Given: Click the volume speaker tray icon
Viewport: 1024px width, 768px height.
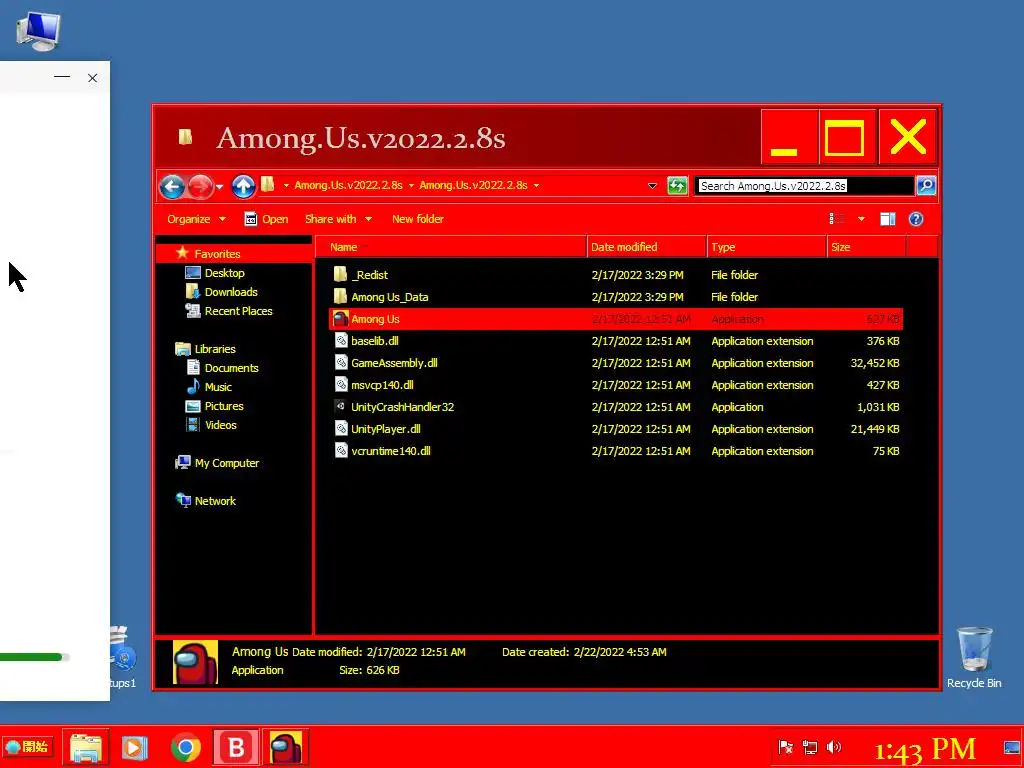Looking at the screenshot, I should point(834,747).
